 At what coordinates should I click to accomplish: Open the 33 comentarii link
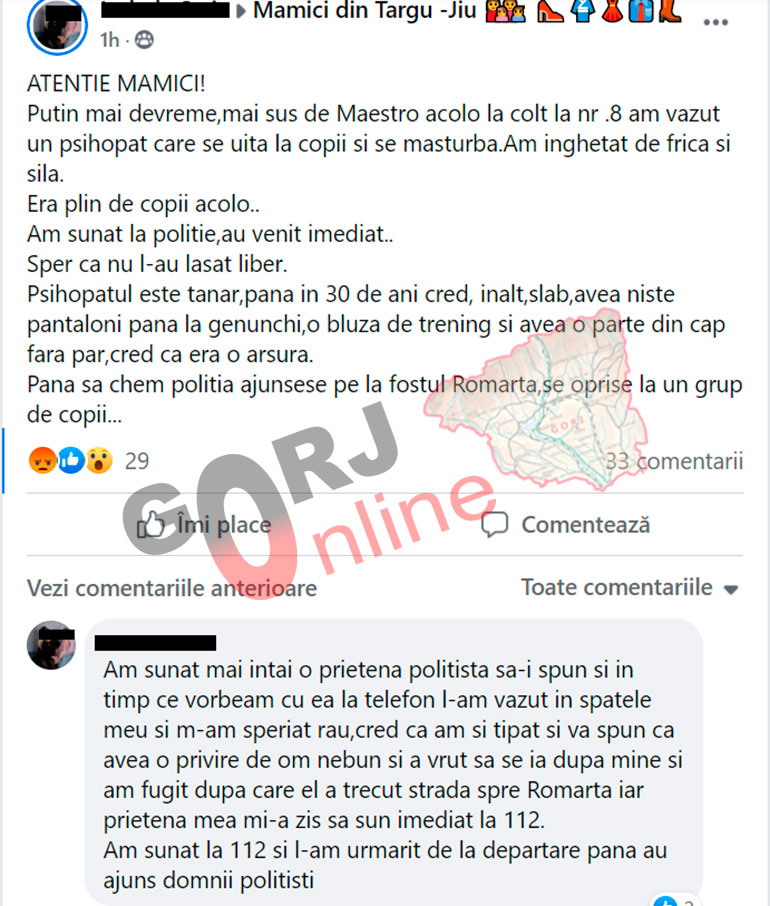click(674, 461)
